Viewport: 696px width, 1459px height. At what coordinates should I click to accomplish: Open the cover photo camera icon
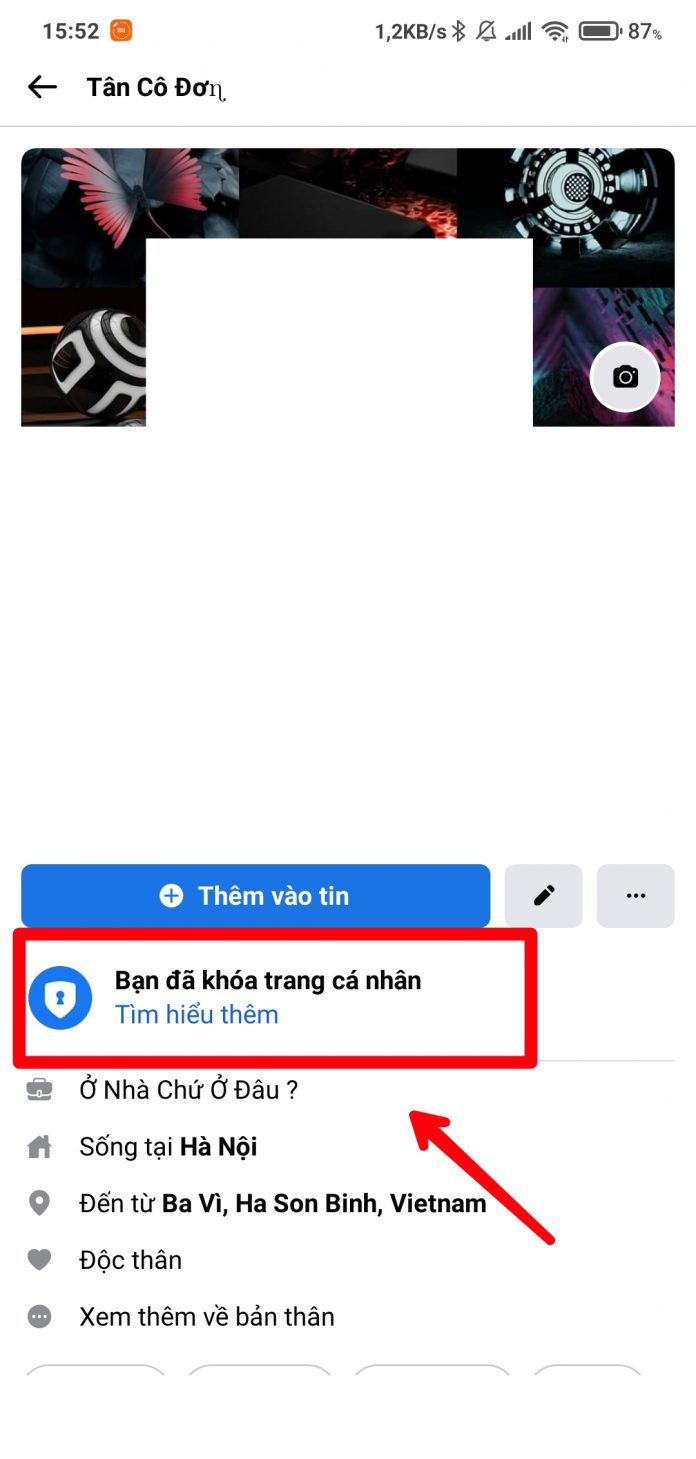[625, 377]
